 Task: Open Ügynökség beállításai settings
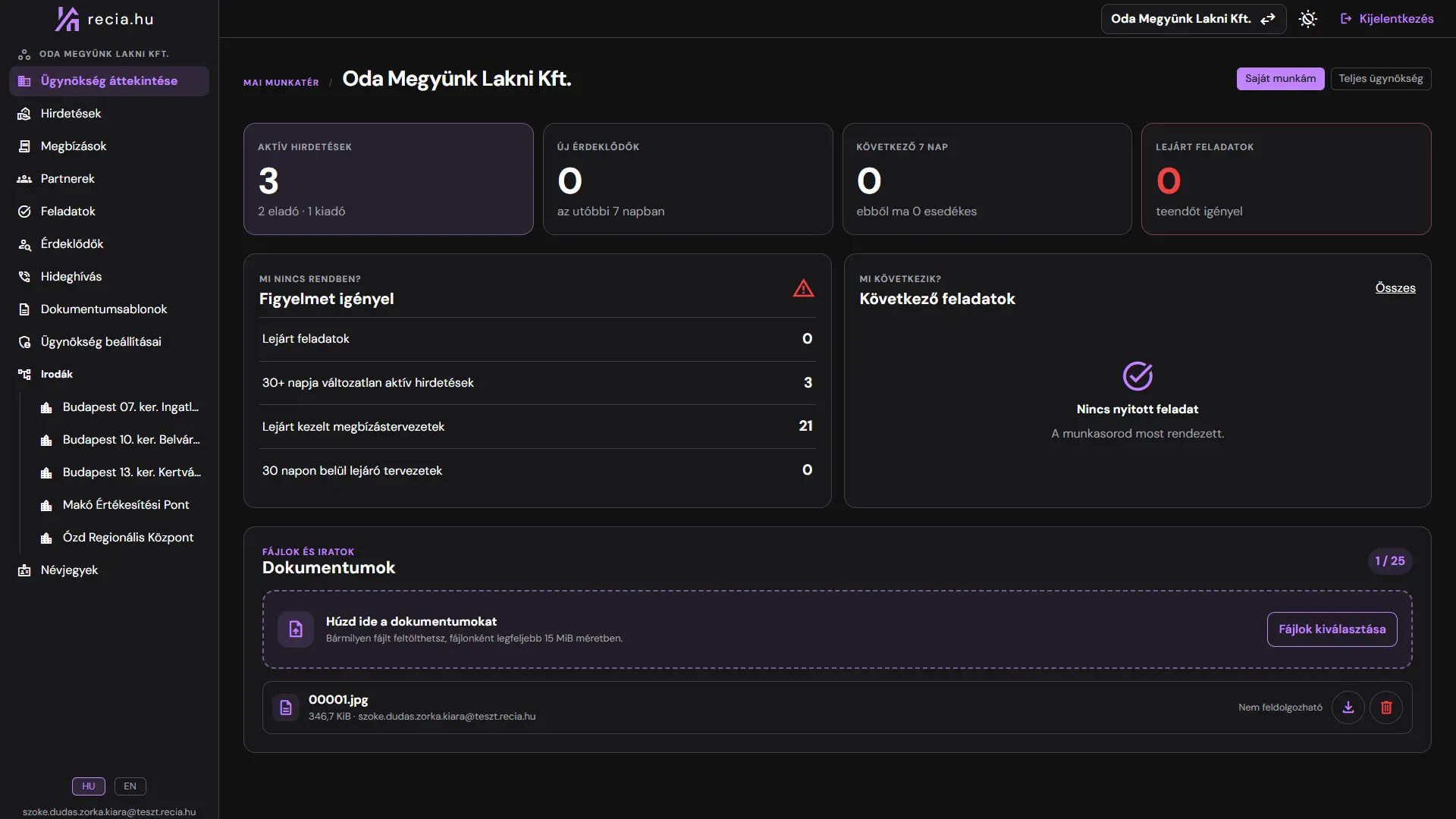tap(109, 342)
